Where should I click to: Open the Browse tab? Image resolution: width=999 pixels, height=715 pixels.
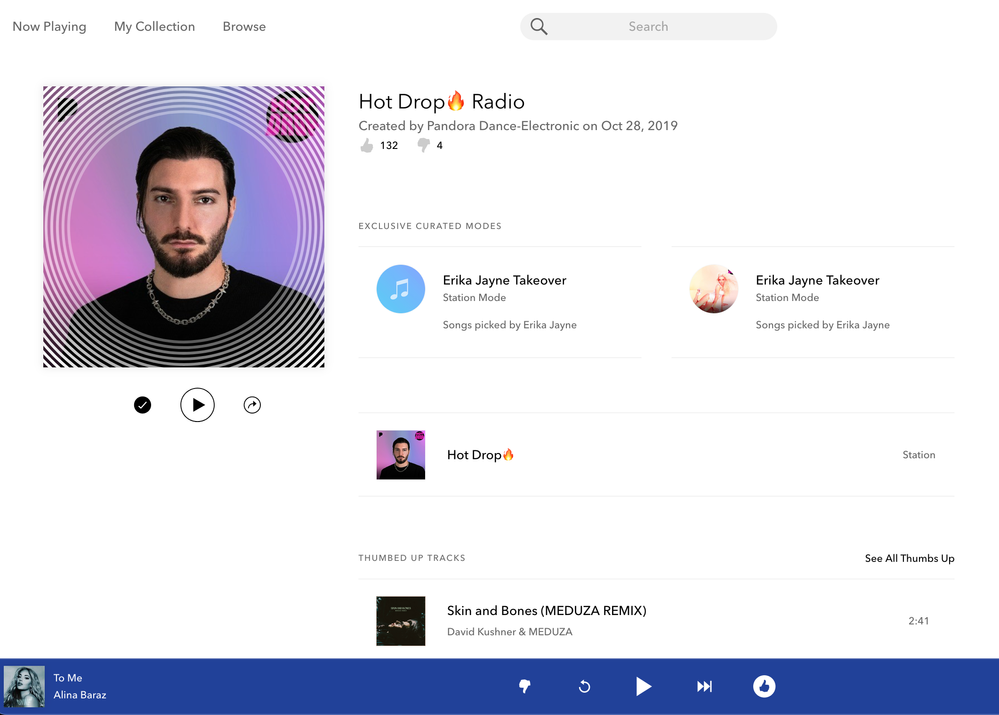click(244, 27)
